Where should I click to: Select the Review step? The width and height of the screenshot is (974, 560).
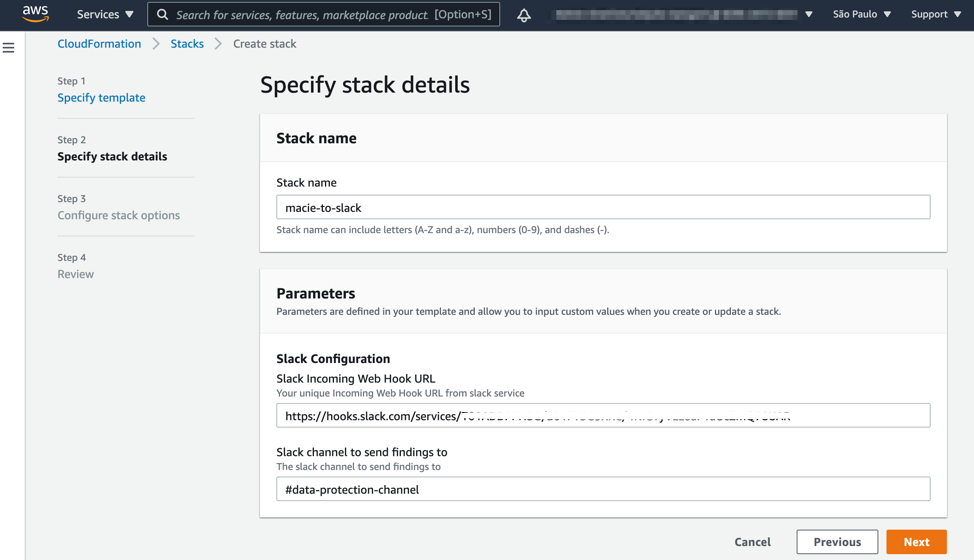tap(76, 274)
